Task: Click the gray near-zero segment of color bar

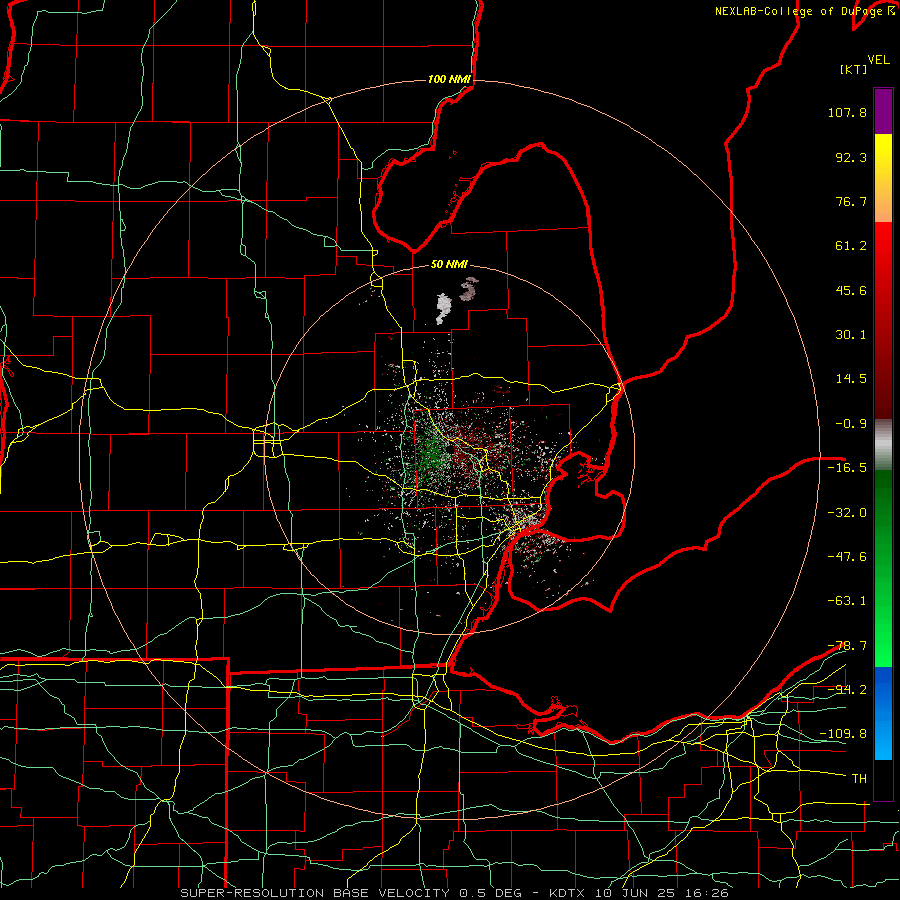Action: click(883, 445)
